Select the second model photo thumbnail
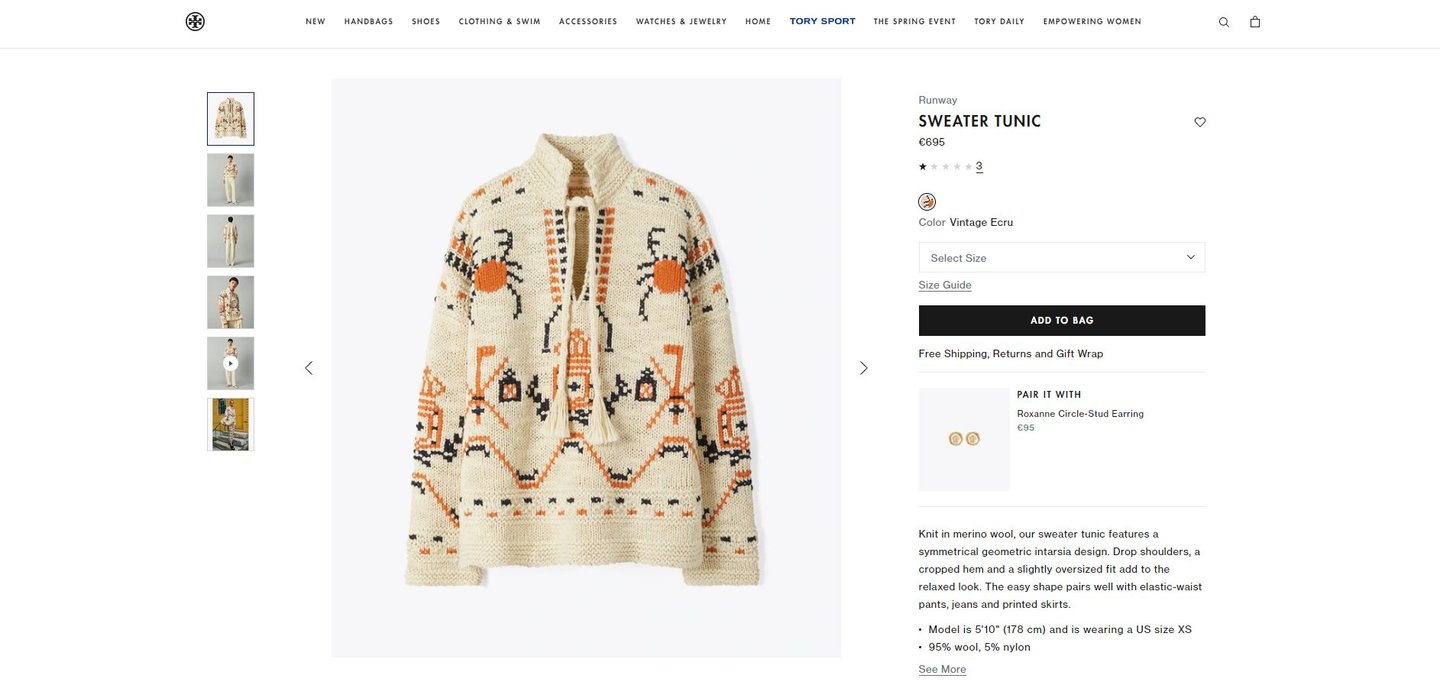1440x697 pixels. [x=231, y=180]
